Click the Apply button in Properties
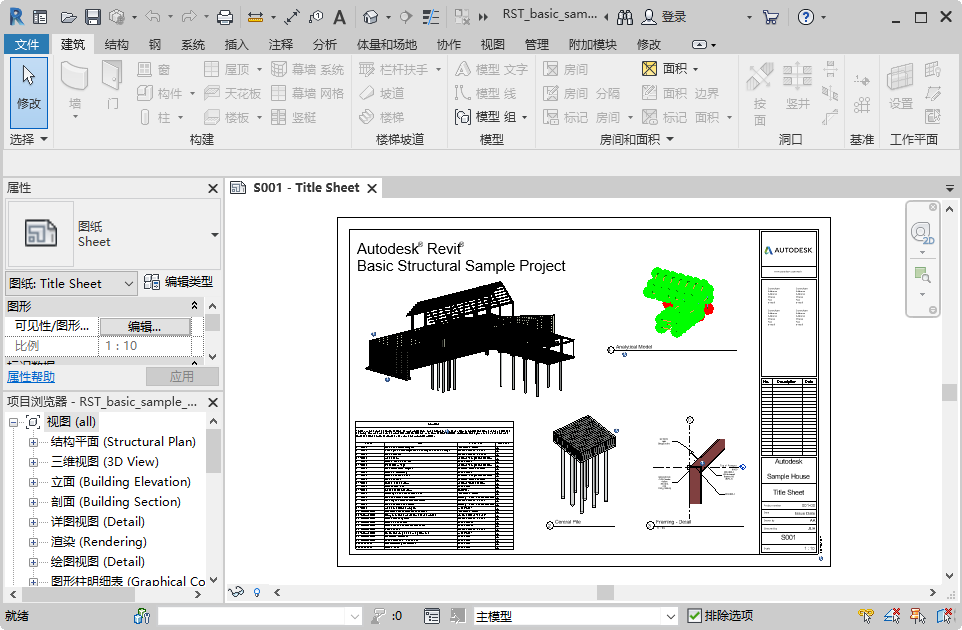 [x=182, y=376]
